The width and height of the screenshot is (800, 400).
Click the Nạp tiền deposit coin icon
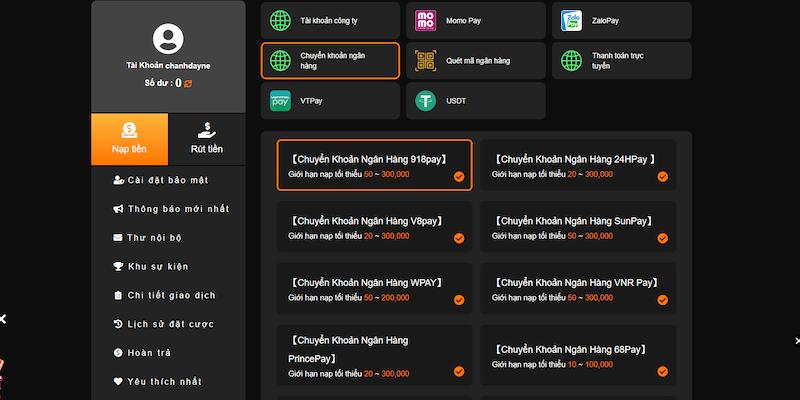(x=129, y=131)
